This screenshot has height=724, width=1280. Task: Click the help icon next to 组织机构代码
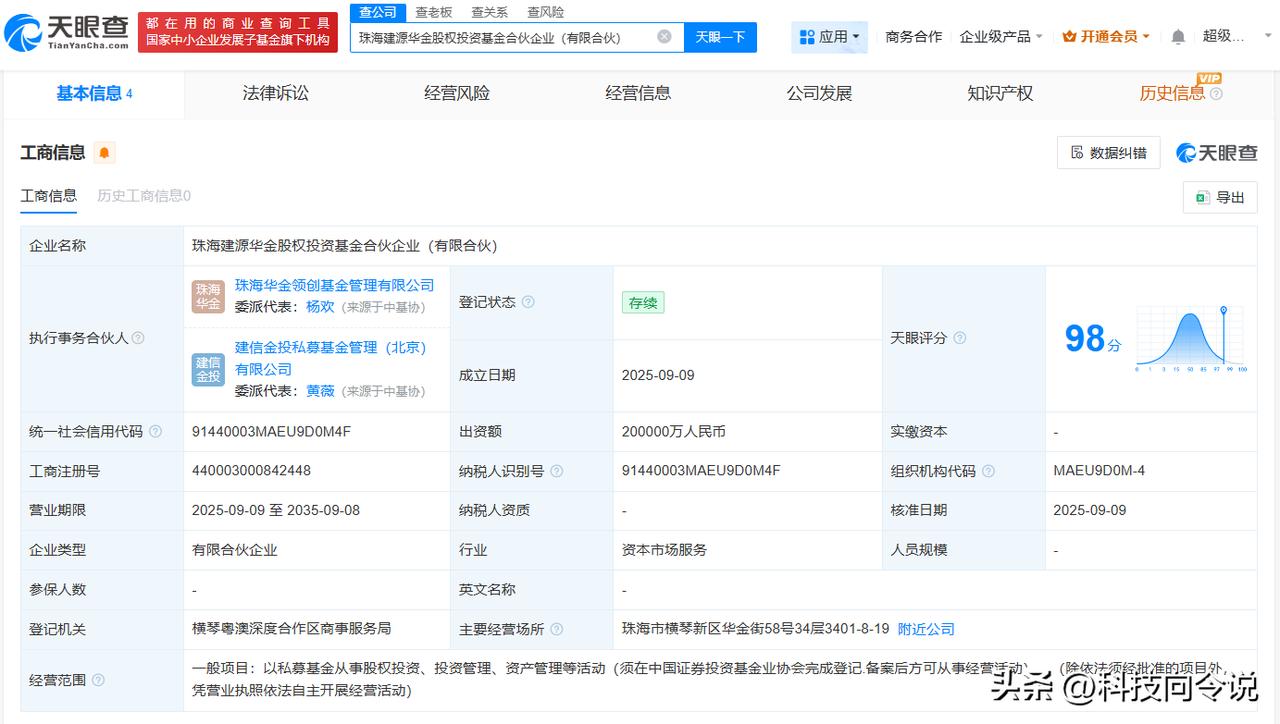[x=989, y=471]
